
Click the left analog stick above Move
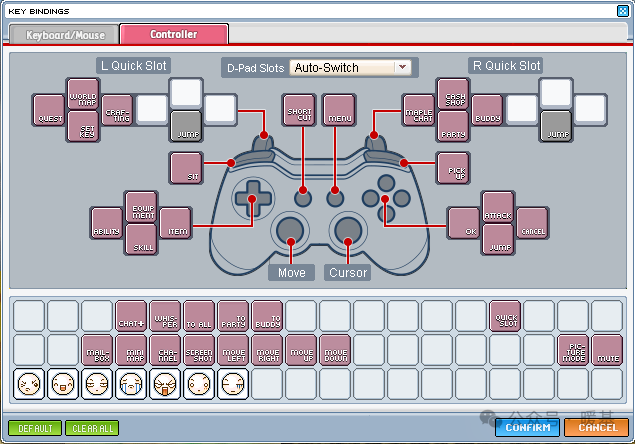(x=290, y=230)
